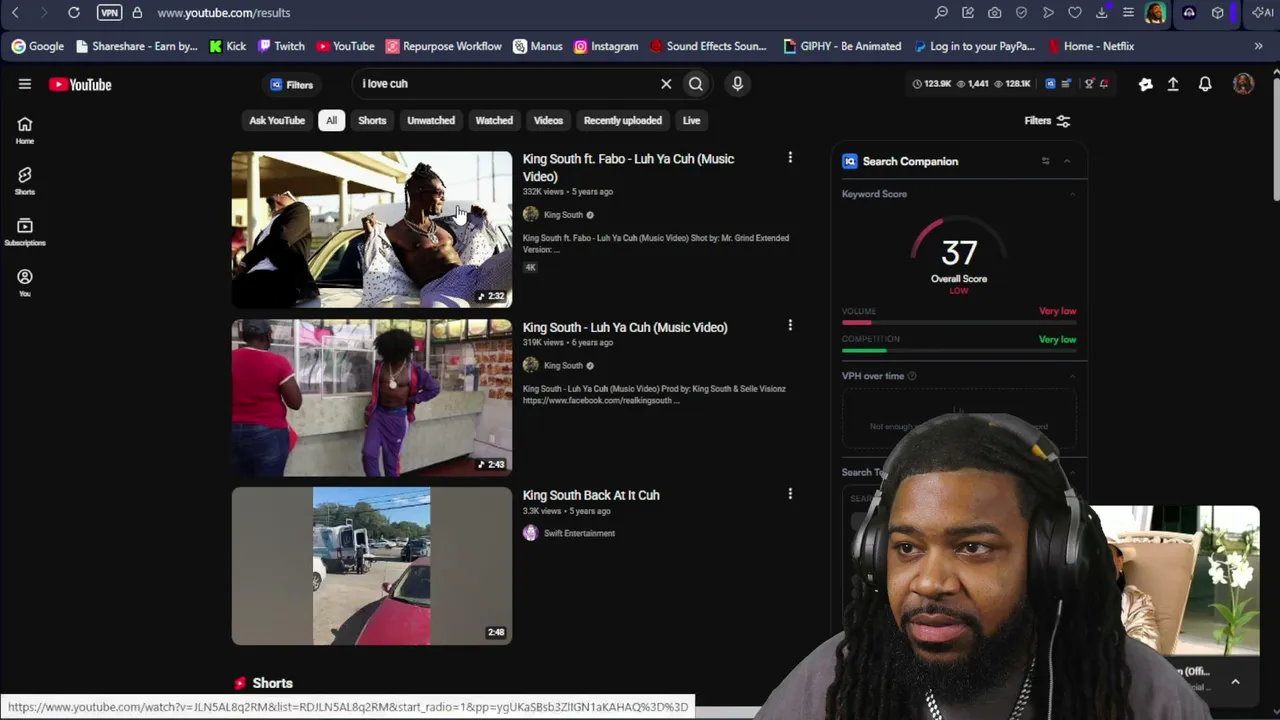This screenshot has width=1280, height=720.
Task: Open more options for King South - Luh Ya Cuh
Action: click(x=790, y=326)
